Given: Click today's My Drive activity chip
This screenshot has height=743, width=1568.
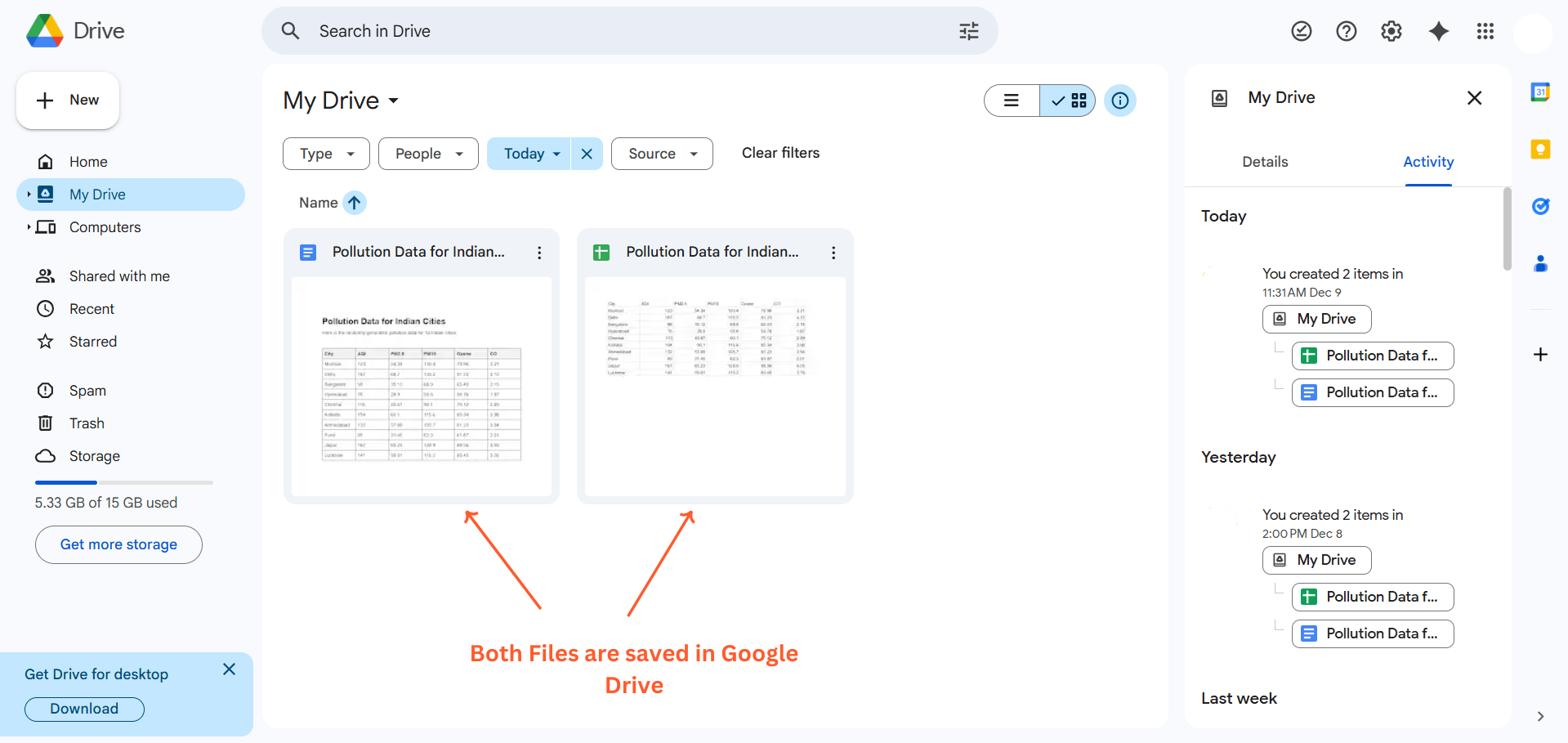Looking at the screenshot, I should point(1316,319).
